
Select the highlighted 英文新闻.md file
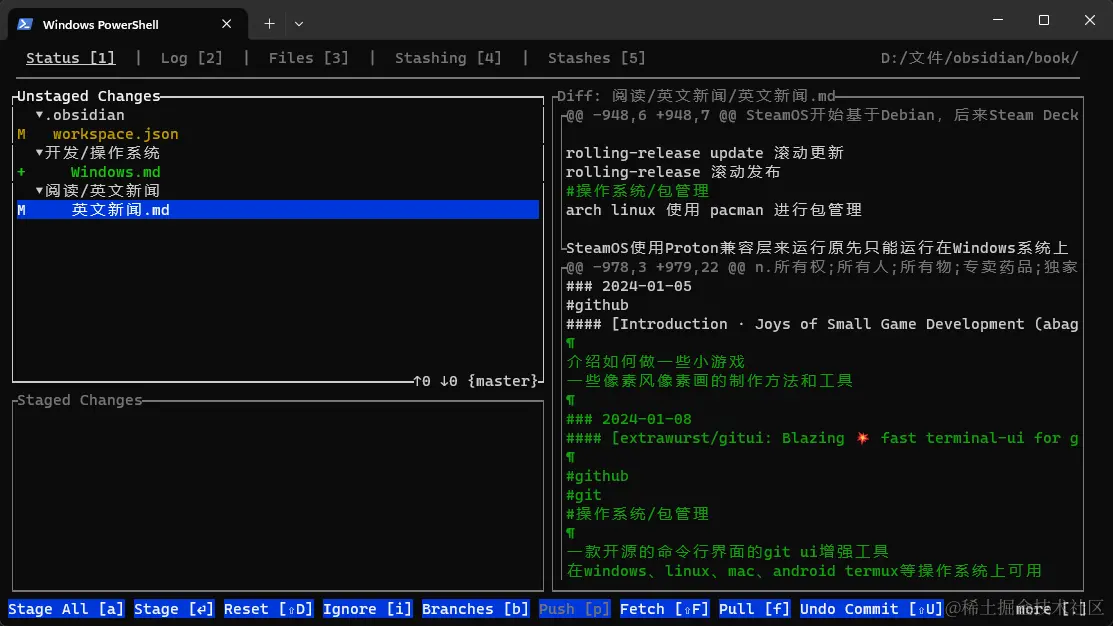click(x=278, y=210)
